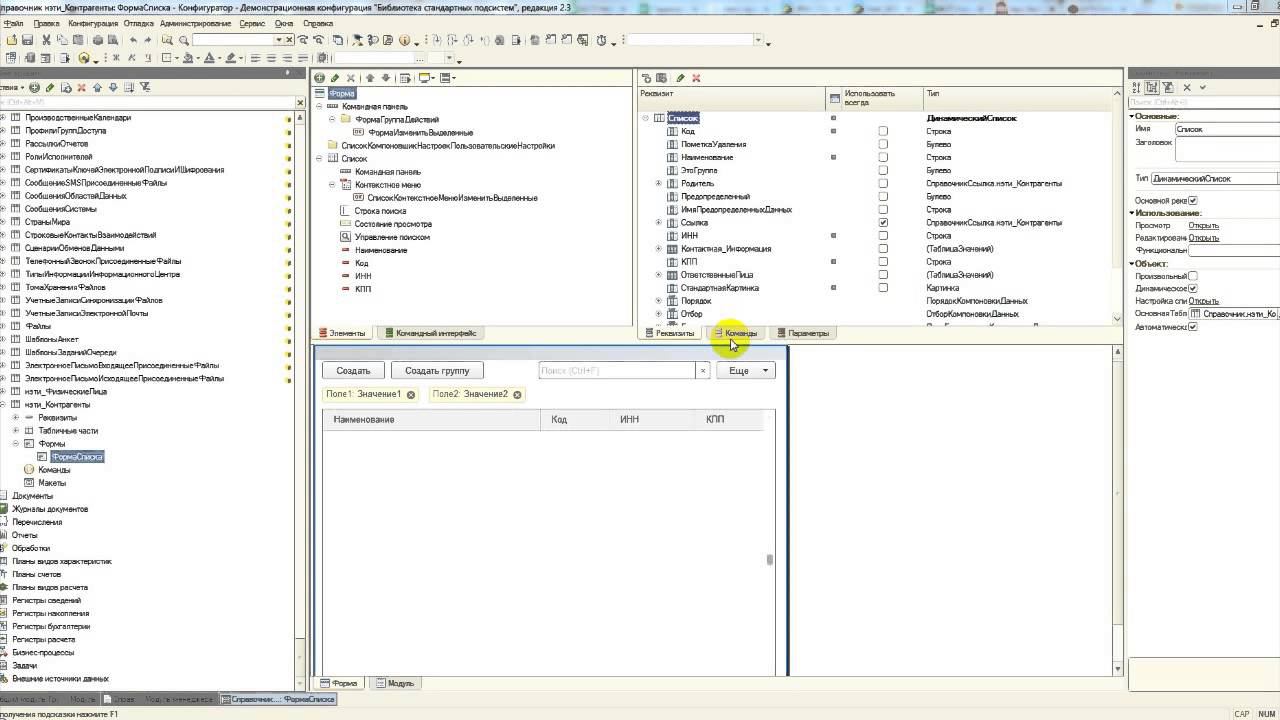The image size is (1280, 720).
Task: Click red delete icon in configuration tree toolbar
Action: click(x=81, y=87)
